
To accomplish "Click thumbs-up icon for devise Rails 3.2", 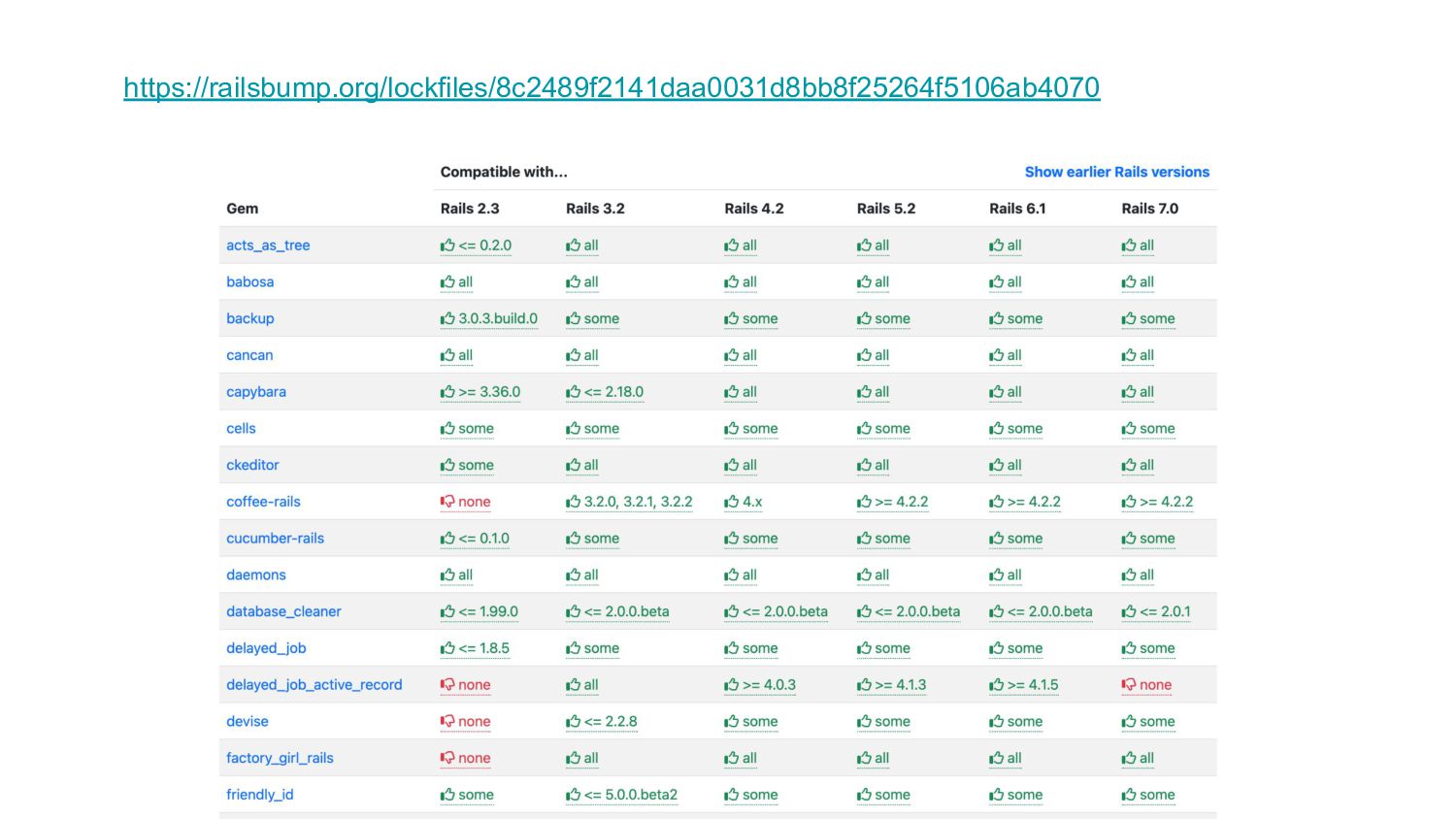I will point(573,721).
